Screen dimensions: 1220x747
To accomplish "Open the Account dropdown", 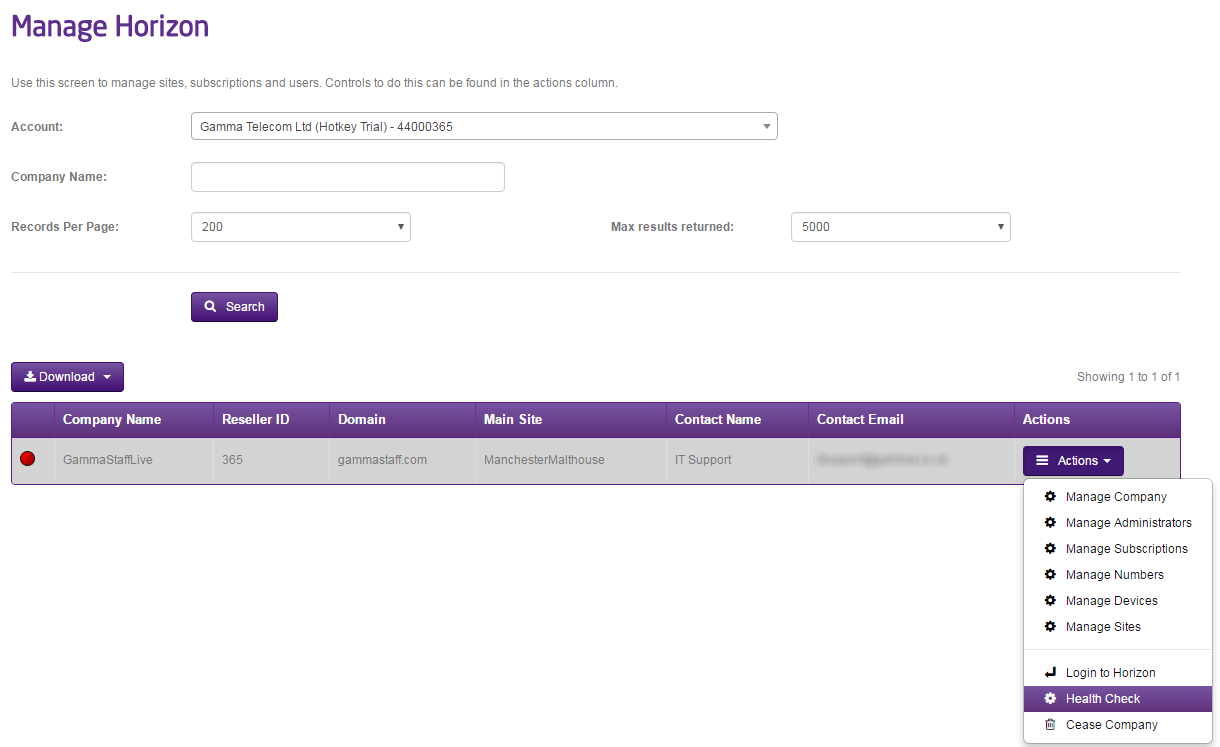I will (484, 127).
